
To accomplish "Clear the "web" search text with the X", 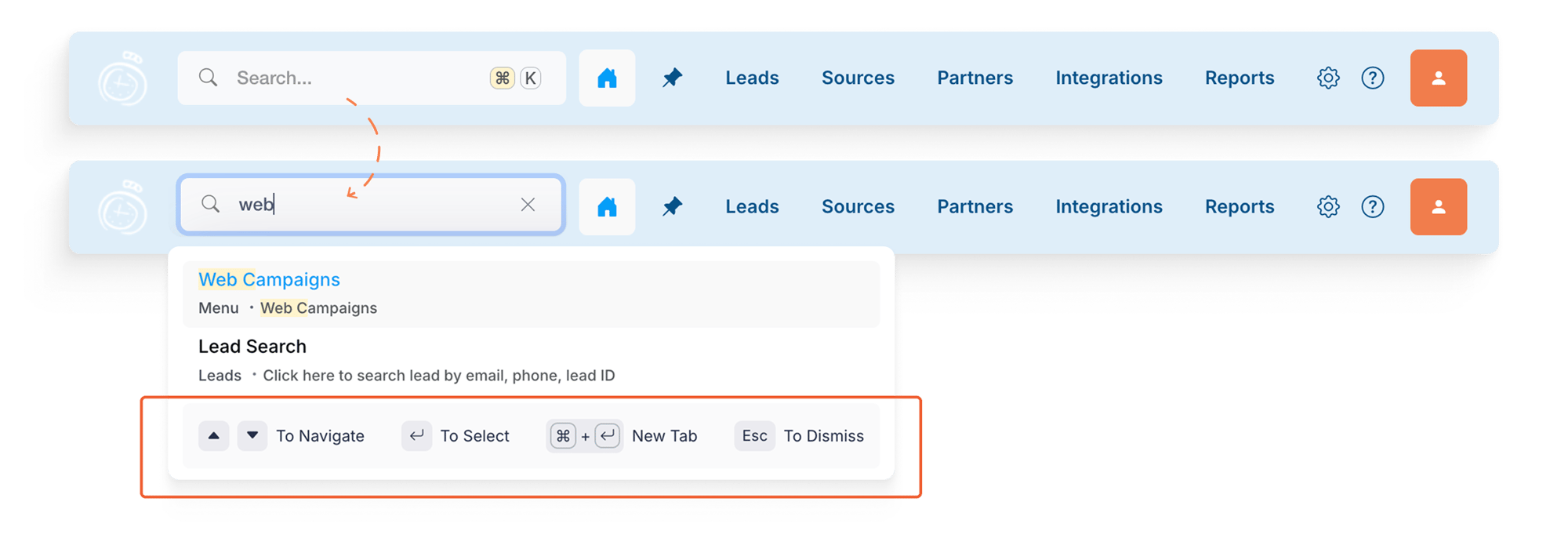I will pyautogui.click(x=528, y=205).
